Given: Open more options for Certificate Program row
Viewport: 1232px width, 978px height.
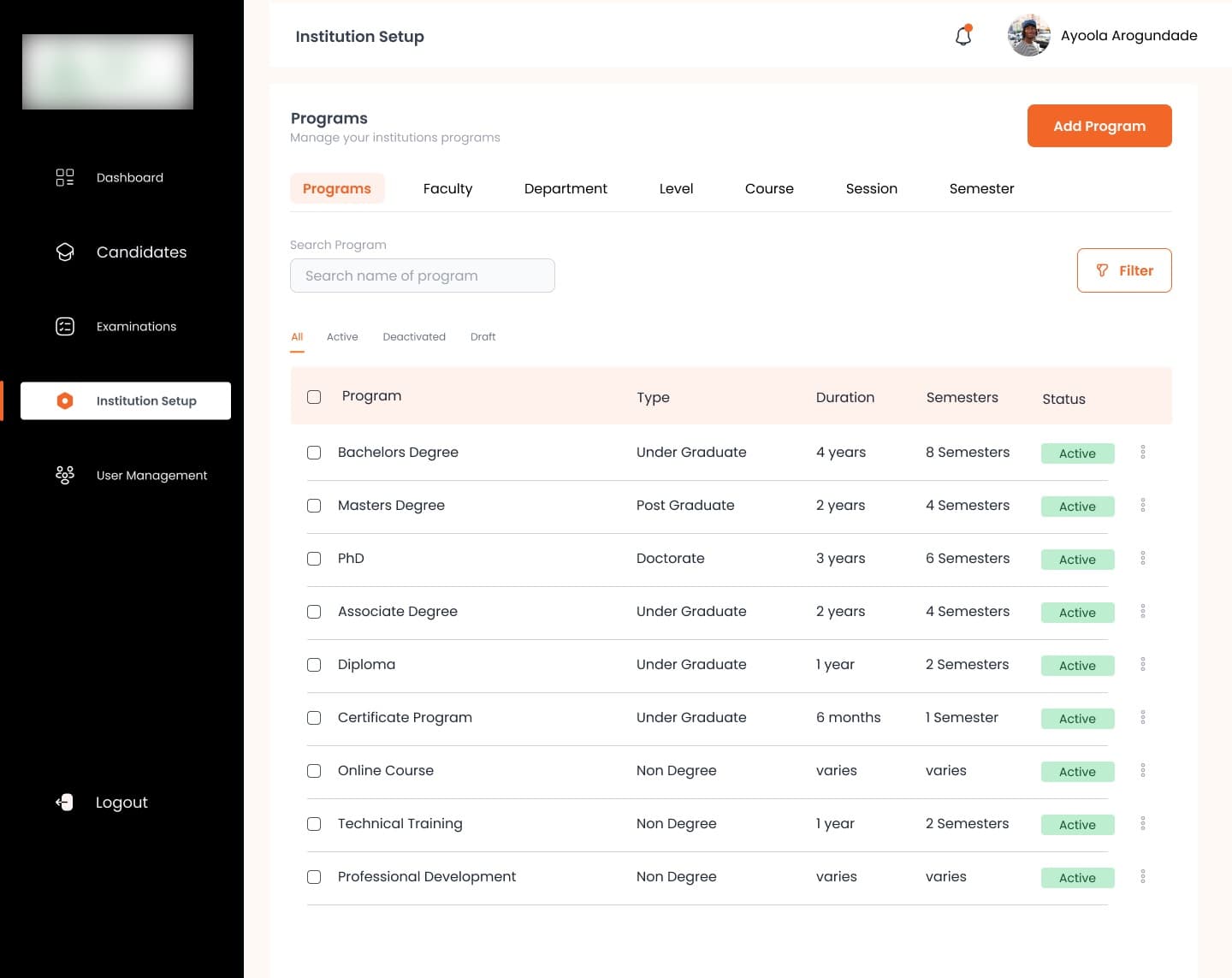Looking at the screenshot, I should pos(1143,717).
